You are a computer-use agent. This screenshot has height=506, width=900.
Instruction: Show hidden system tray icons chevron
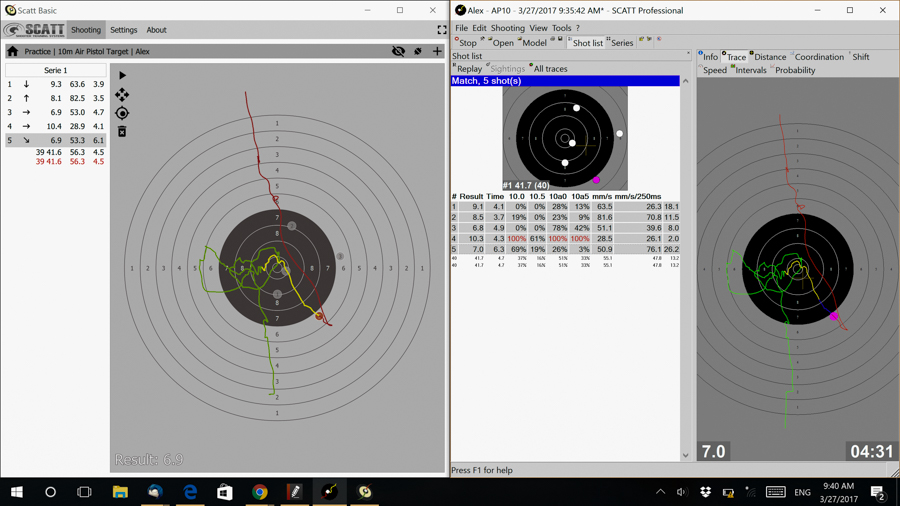(660, 492)
